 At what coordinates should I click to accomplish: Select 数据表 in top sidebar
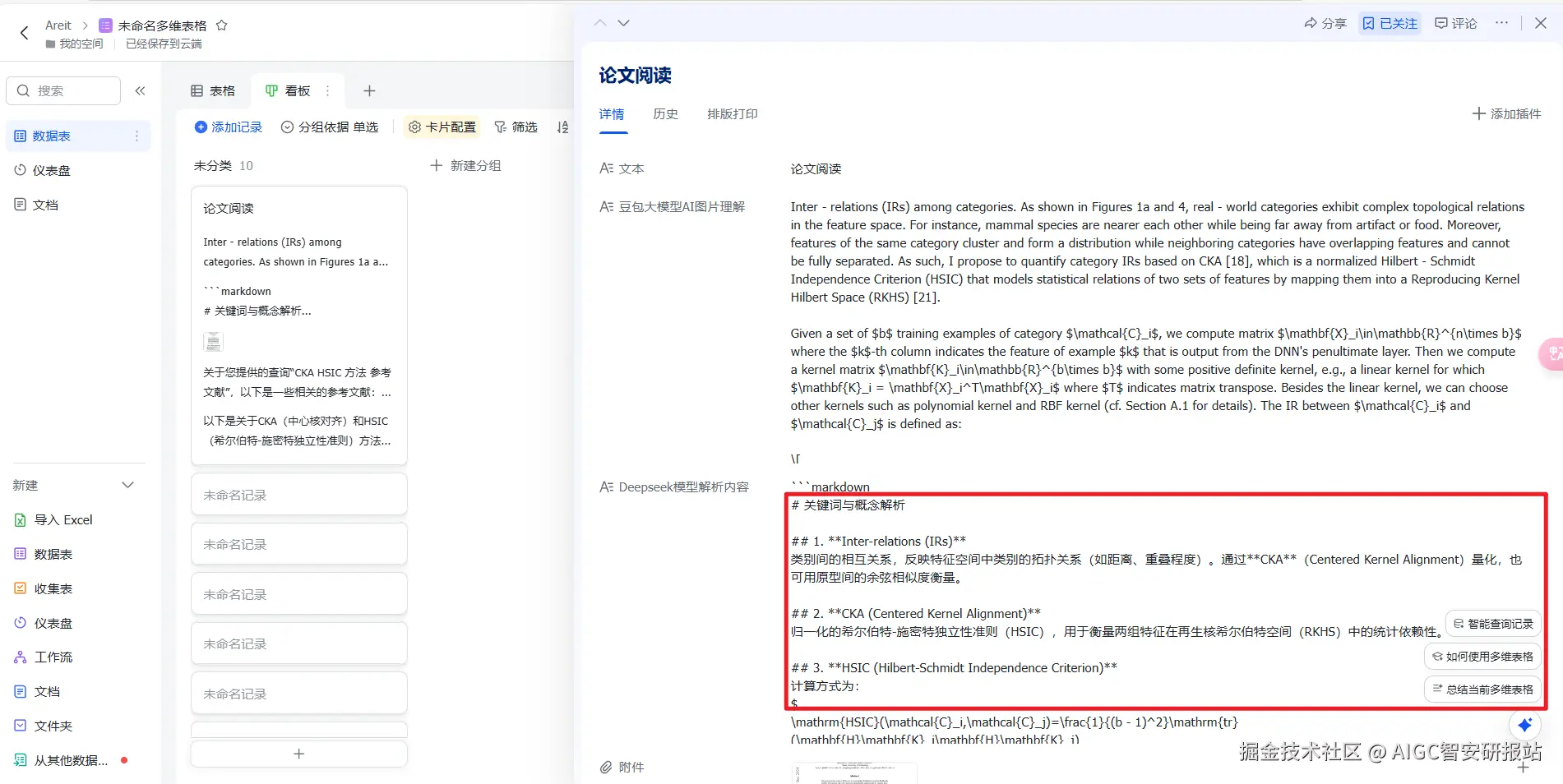[x=77, y=136]
